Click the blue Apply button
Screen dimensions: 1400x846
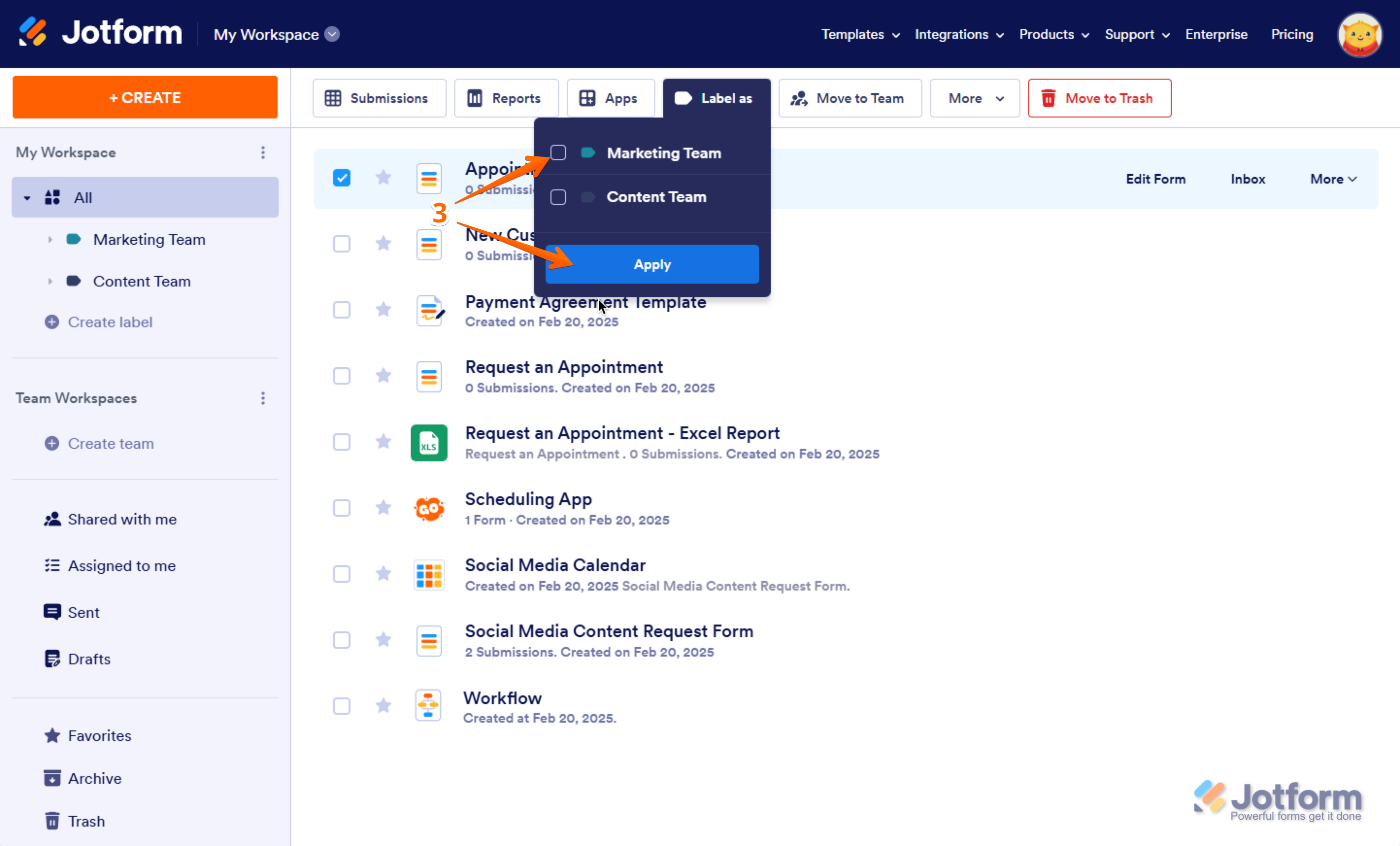point(652,264)
